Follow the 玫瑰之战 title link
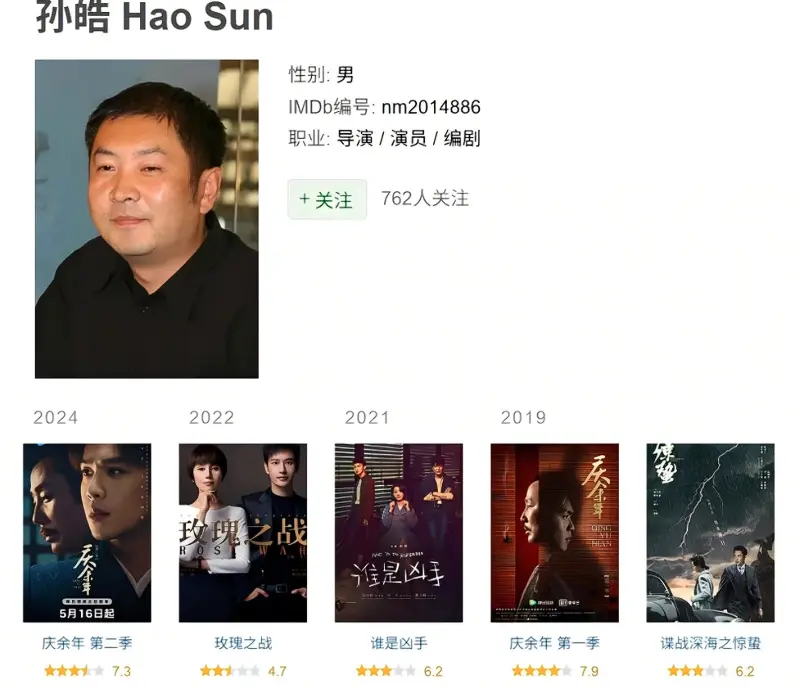Image resolution: width=793 pixels, height=688 pixels. pos(243,643)
